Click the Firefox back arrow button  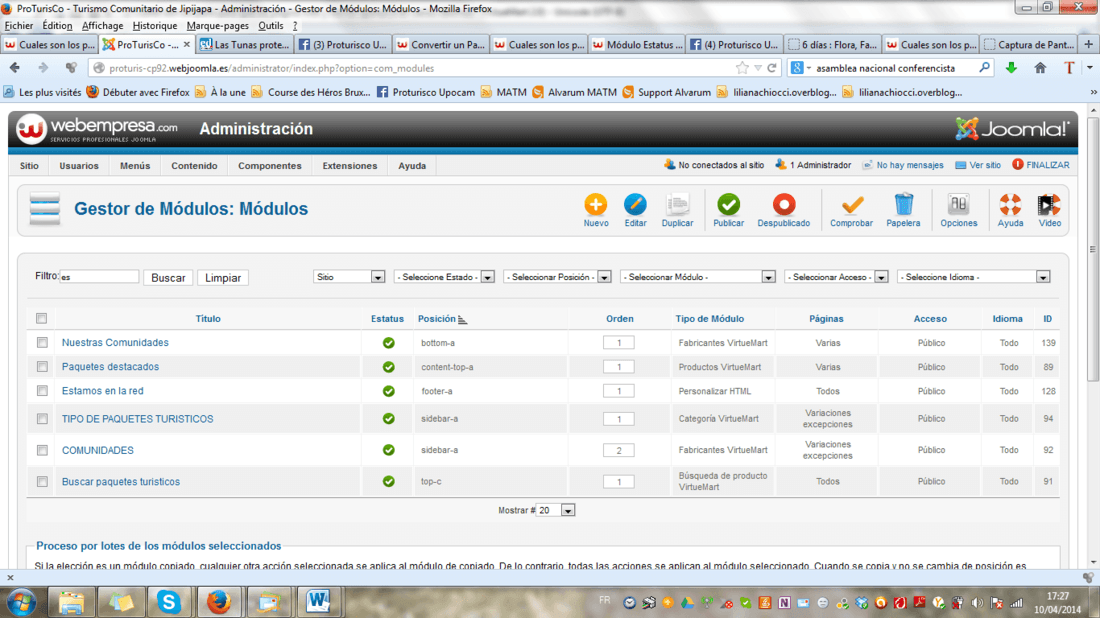point(15,68)
